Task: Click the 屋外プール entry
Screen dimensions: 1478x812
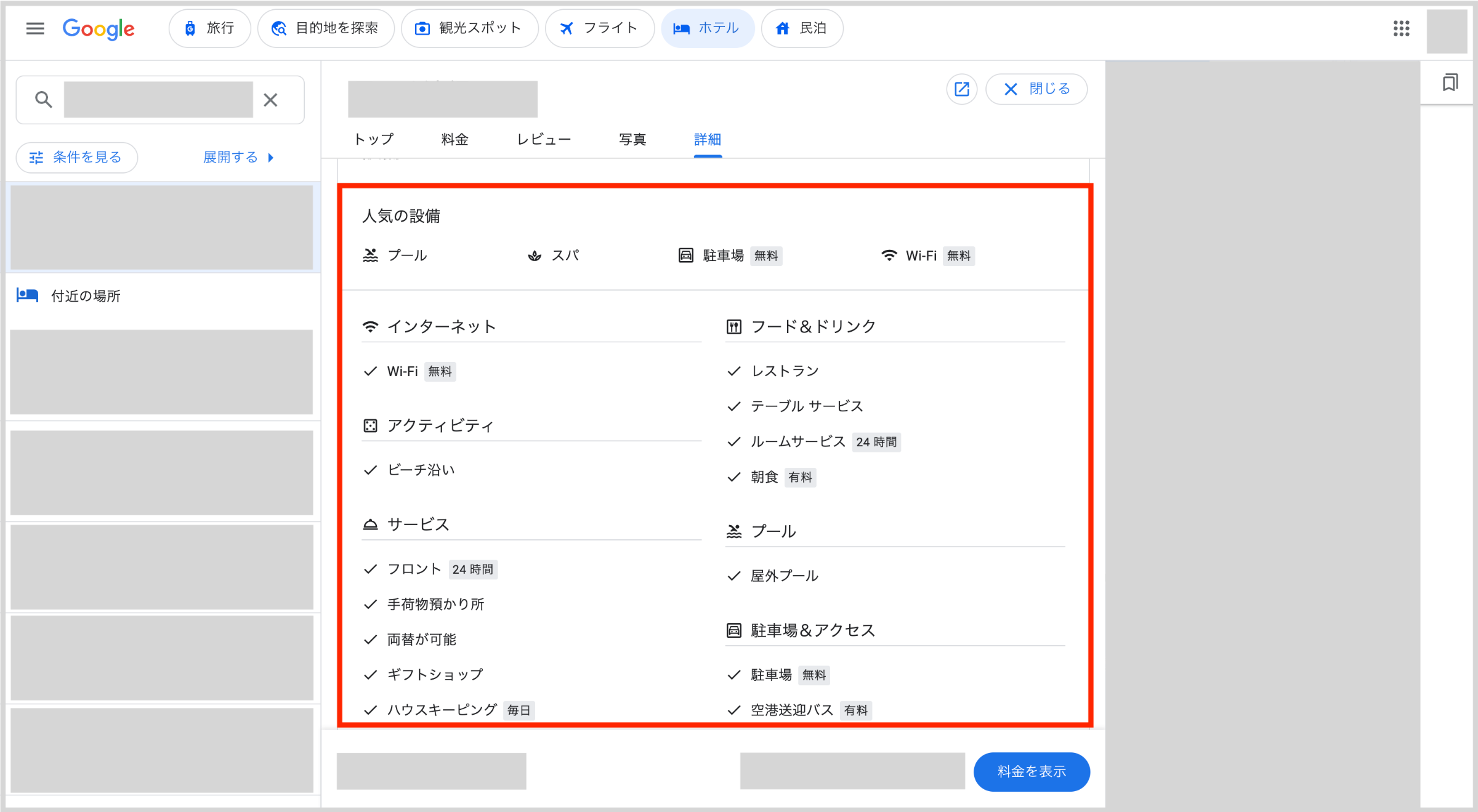Action: pos(772,576)
